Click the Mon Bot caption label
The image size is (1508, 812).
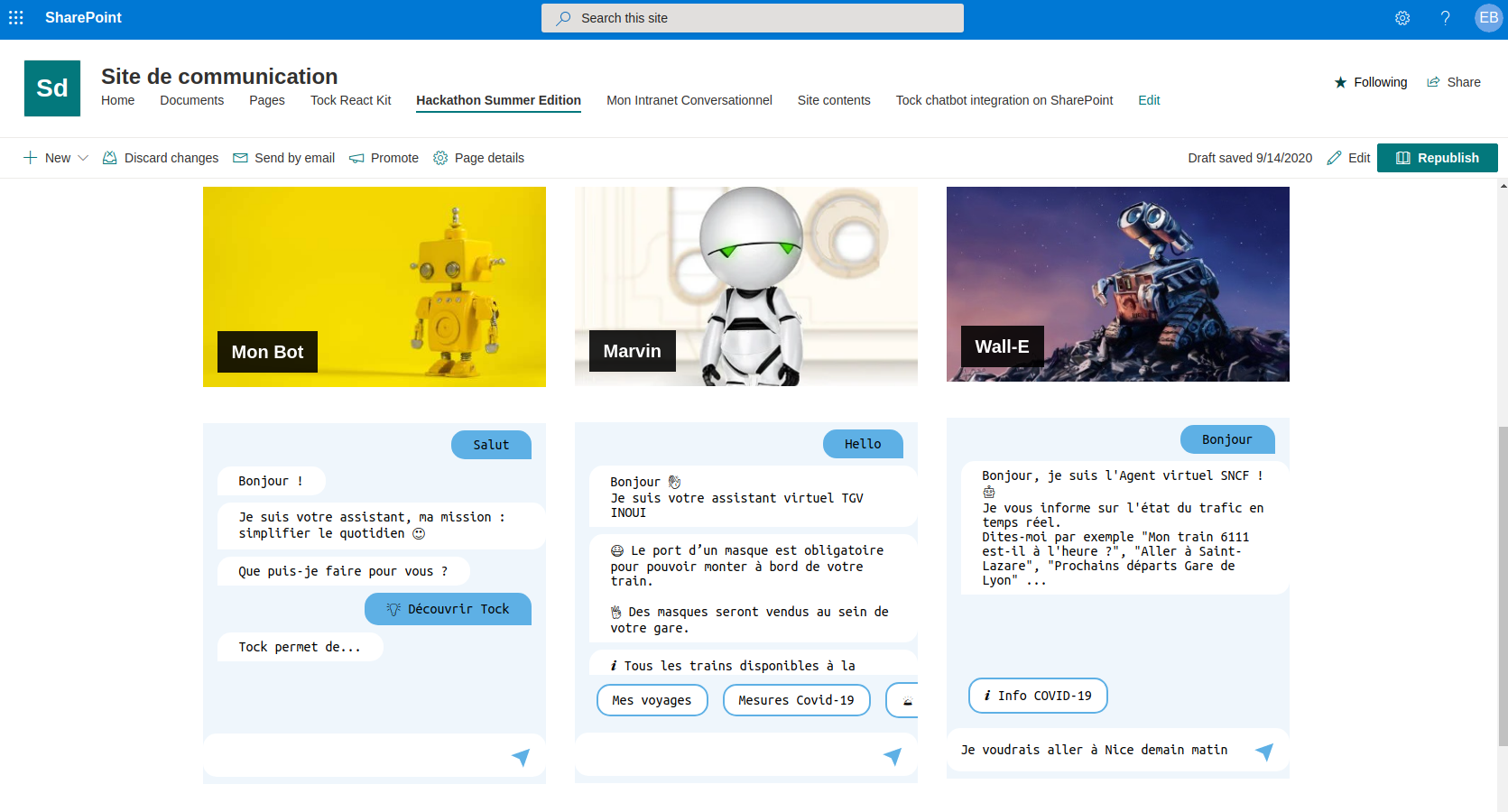point(267,352)
